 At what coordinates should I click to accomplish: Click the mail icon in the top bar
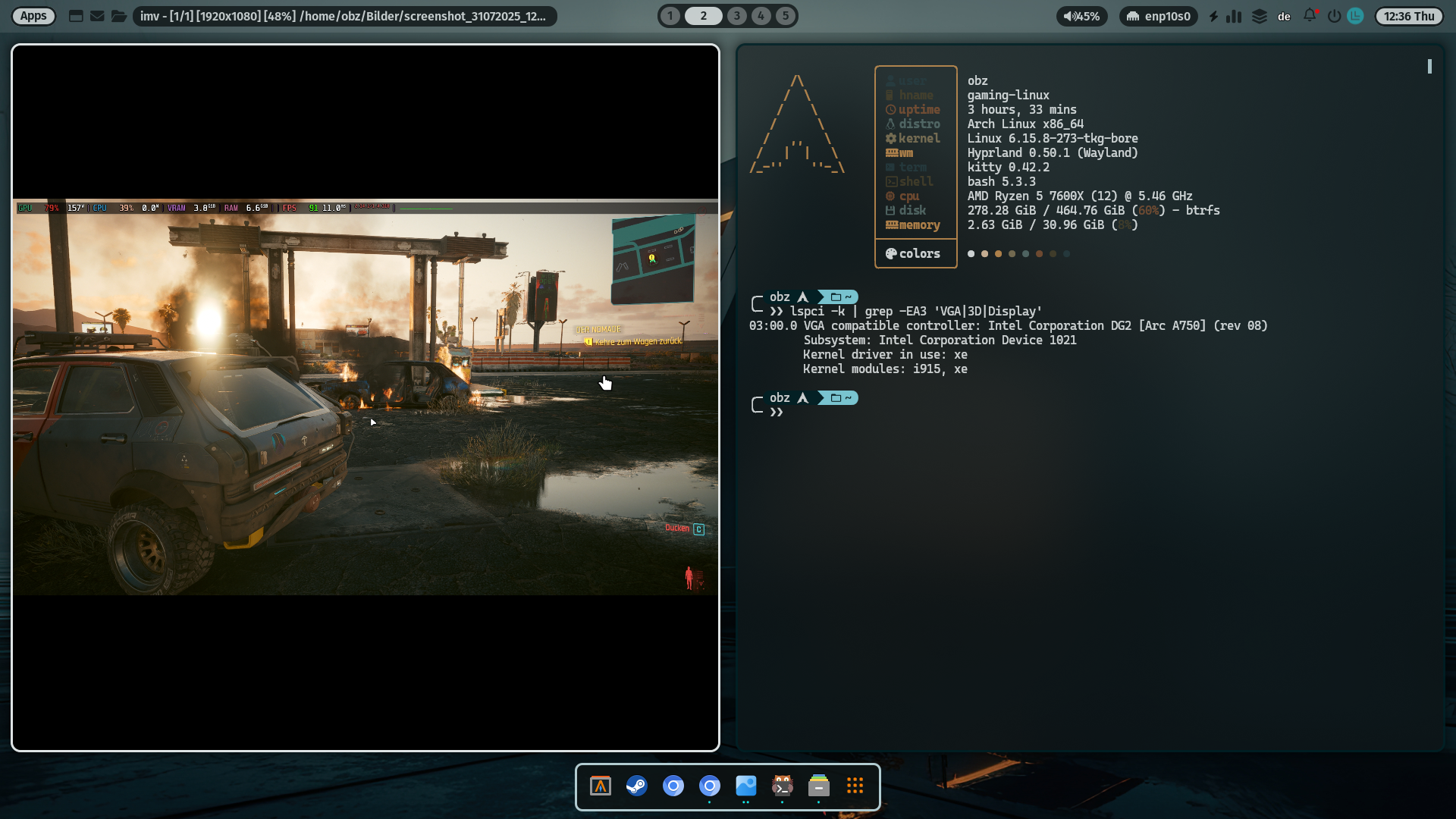click(x=97, y=15)
